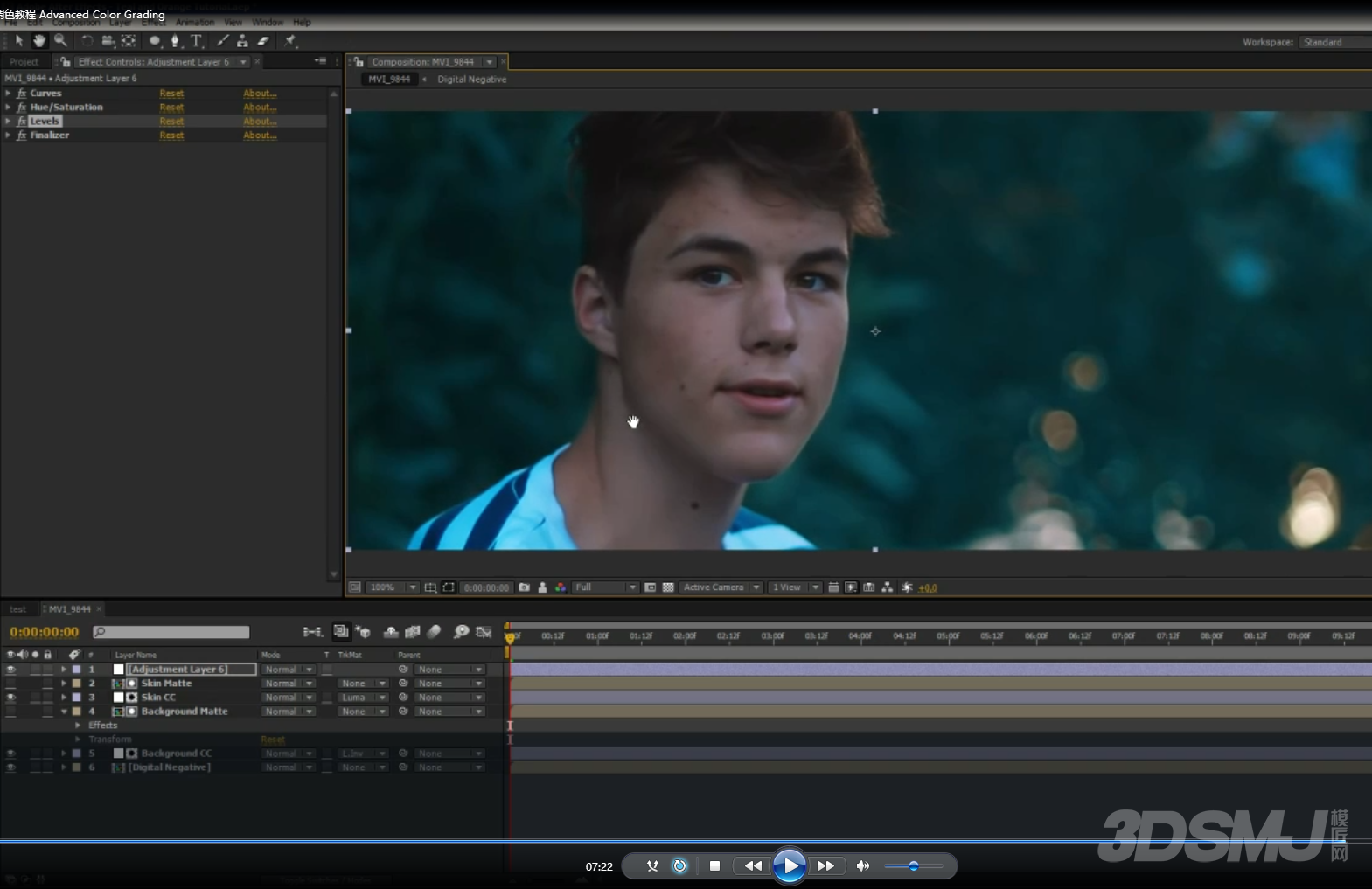The height and width of the screenshot is (889, 1372).
Task: Select the Puppet Pin tool
Action: 289,41
